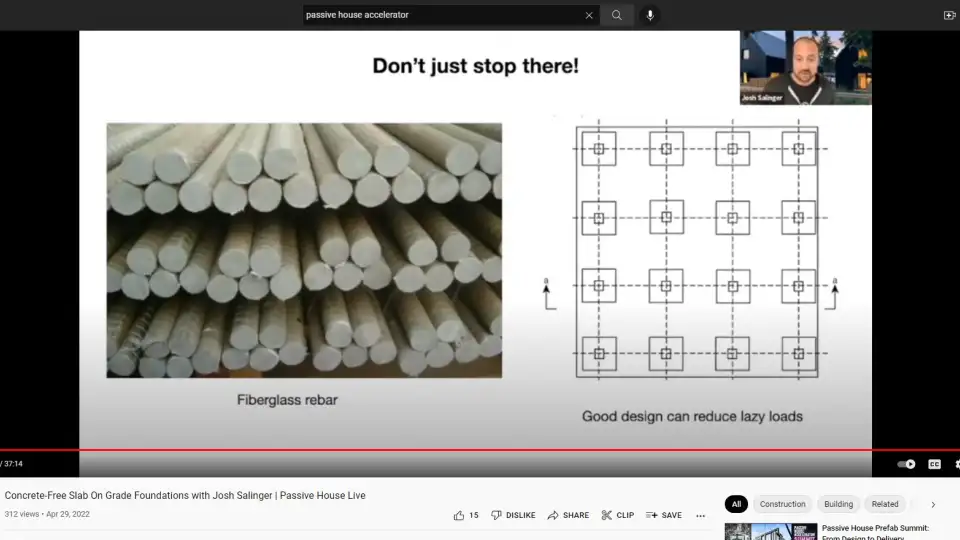
Task: Toggle closed captions (CC)
Action: pyautogui.click(x=934, y=464)
